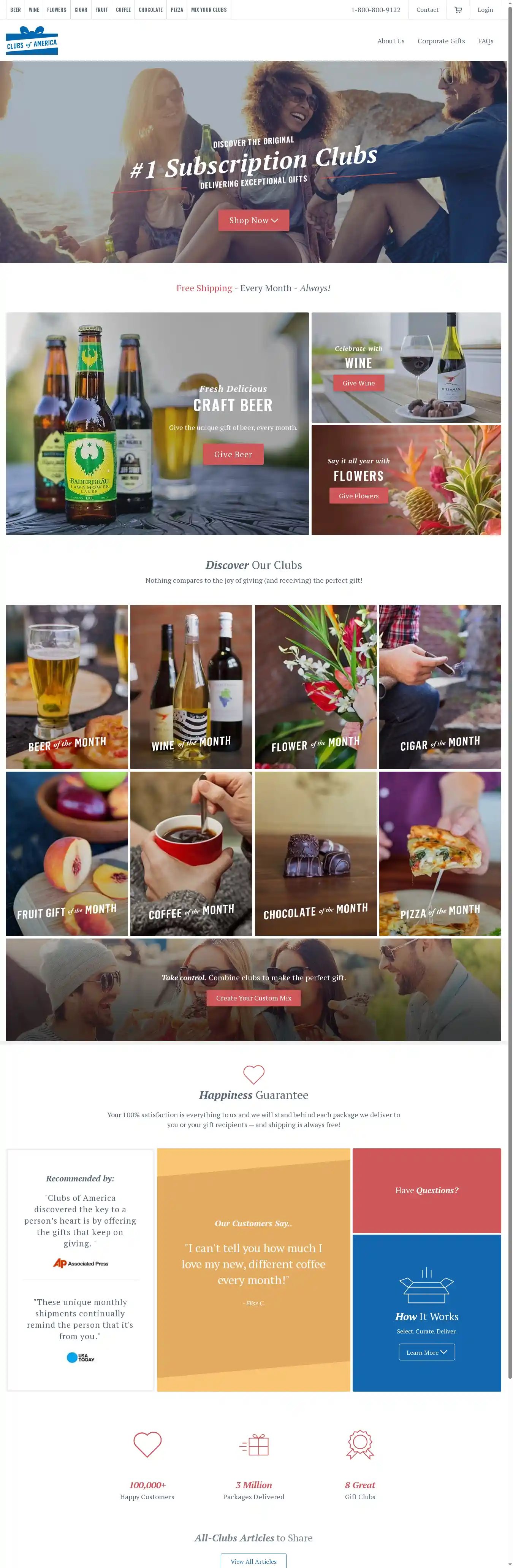This screenshot has height=1568, width=513.
Task: Click the 3 Million Packages gift icon
Action: (x=254, y=1444)
